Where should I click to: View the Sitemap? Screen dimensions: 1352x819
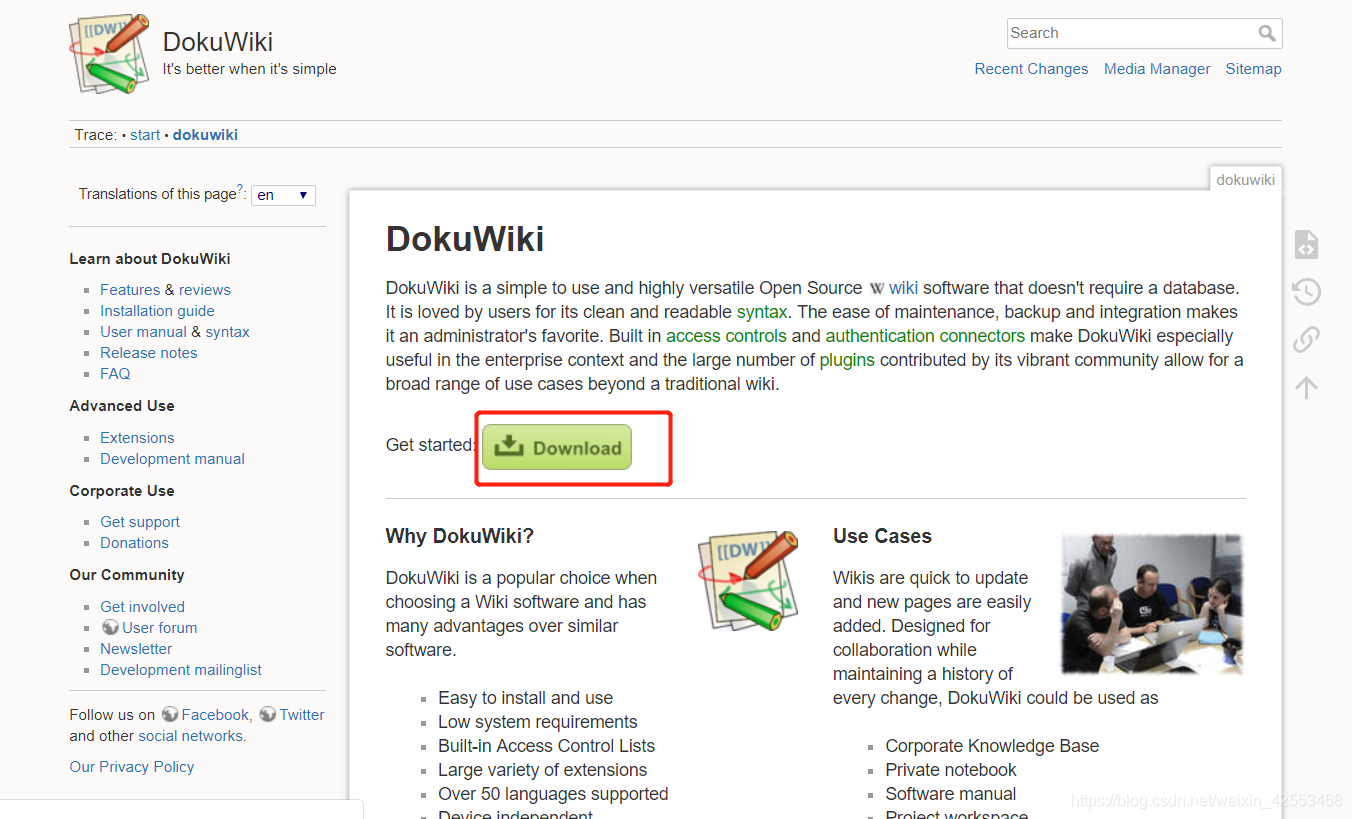tap(1253, 68)
